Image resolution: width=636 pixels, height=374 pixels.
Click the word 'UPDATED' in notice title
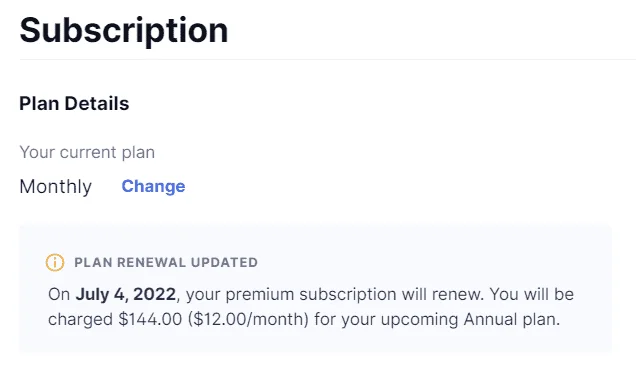click(x=224, y=262)
